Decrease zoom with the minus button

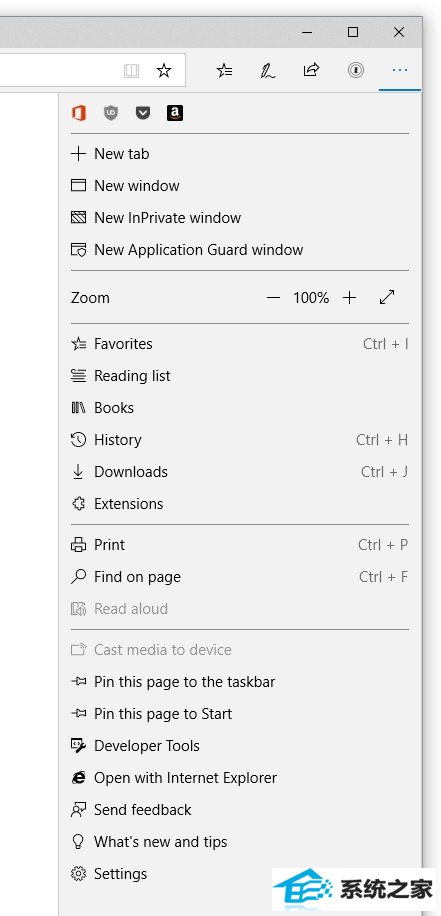273,297
